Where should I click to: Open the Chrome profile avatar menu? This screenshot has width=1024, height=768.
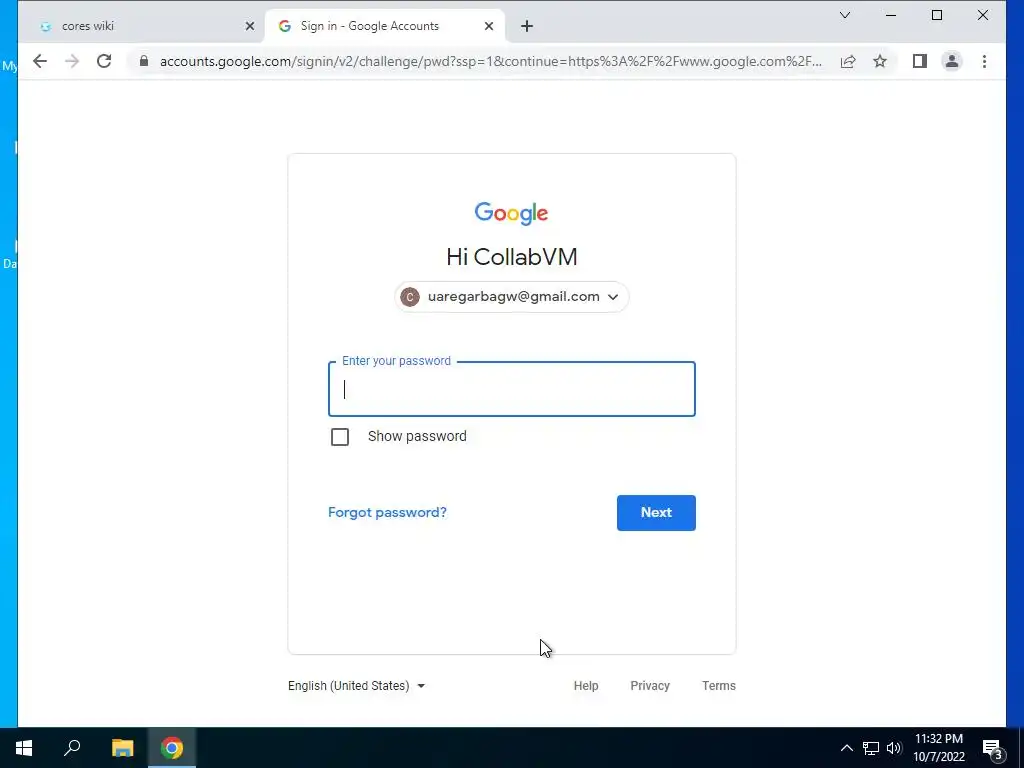[x=952, y=61]
